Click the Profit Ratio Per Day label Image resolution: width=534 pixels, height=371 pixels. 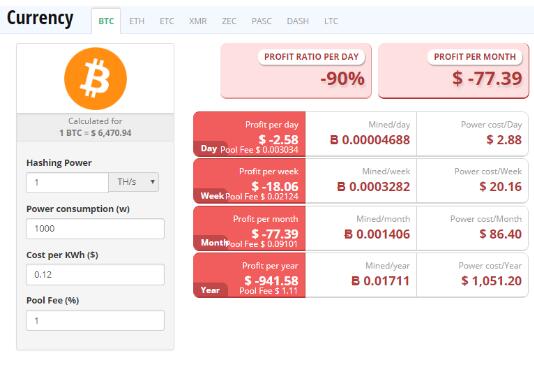click(311, 57)
